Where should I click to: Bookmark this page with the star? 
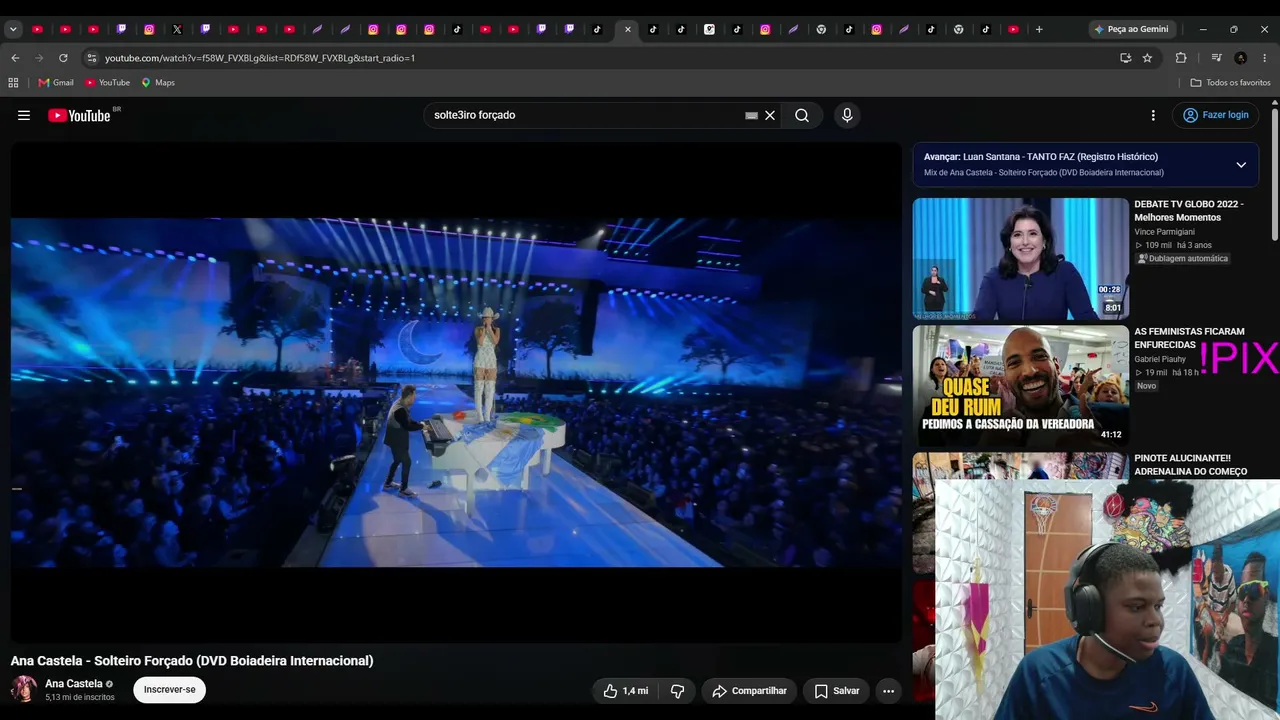[1147, 58]
